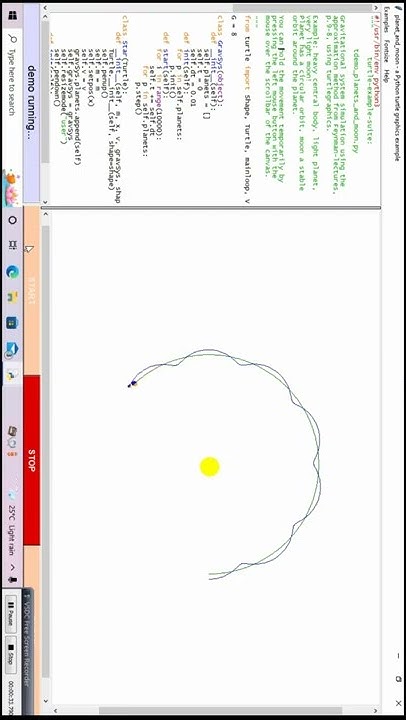
Task: Open the Help menu
Action: [x=387, y=75]
